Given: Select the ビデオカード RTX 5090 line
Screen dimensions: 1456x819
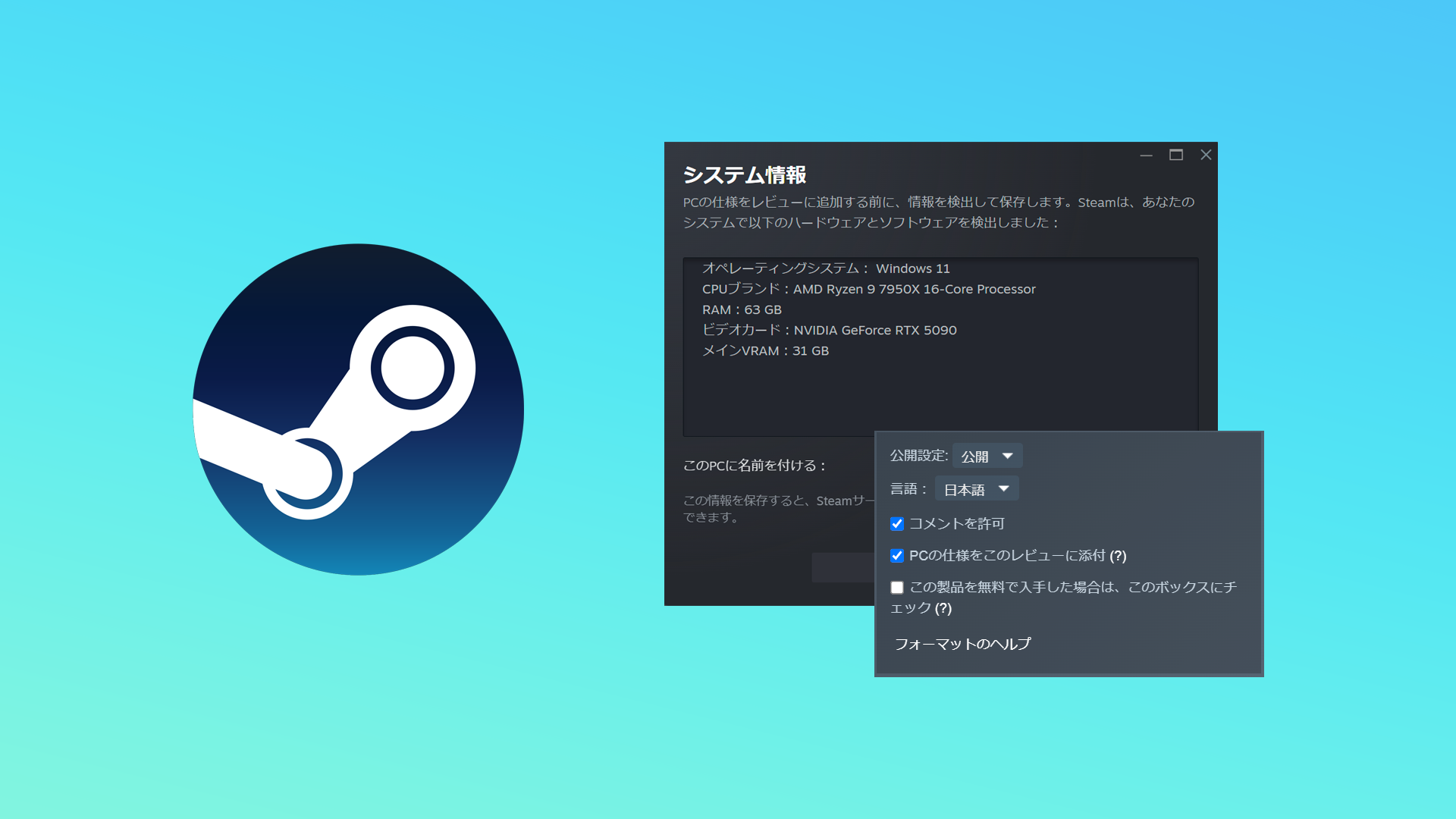Looking at the screenshot, I should coord(829,330).
